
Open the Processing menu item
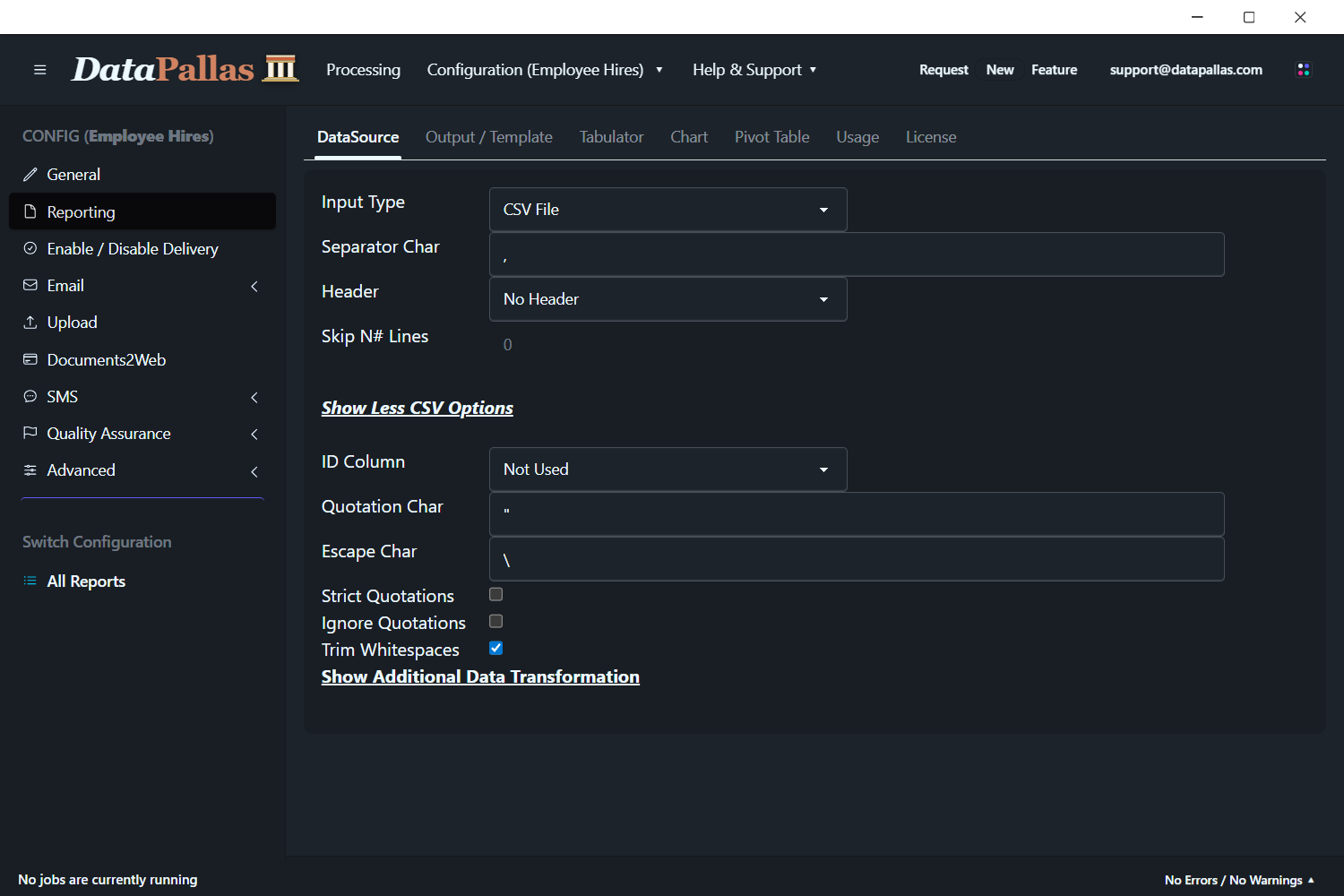364,70
